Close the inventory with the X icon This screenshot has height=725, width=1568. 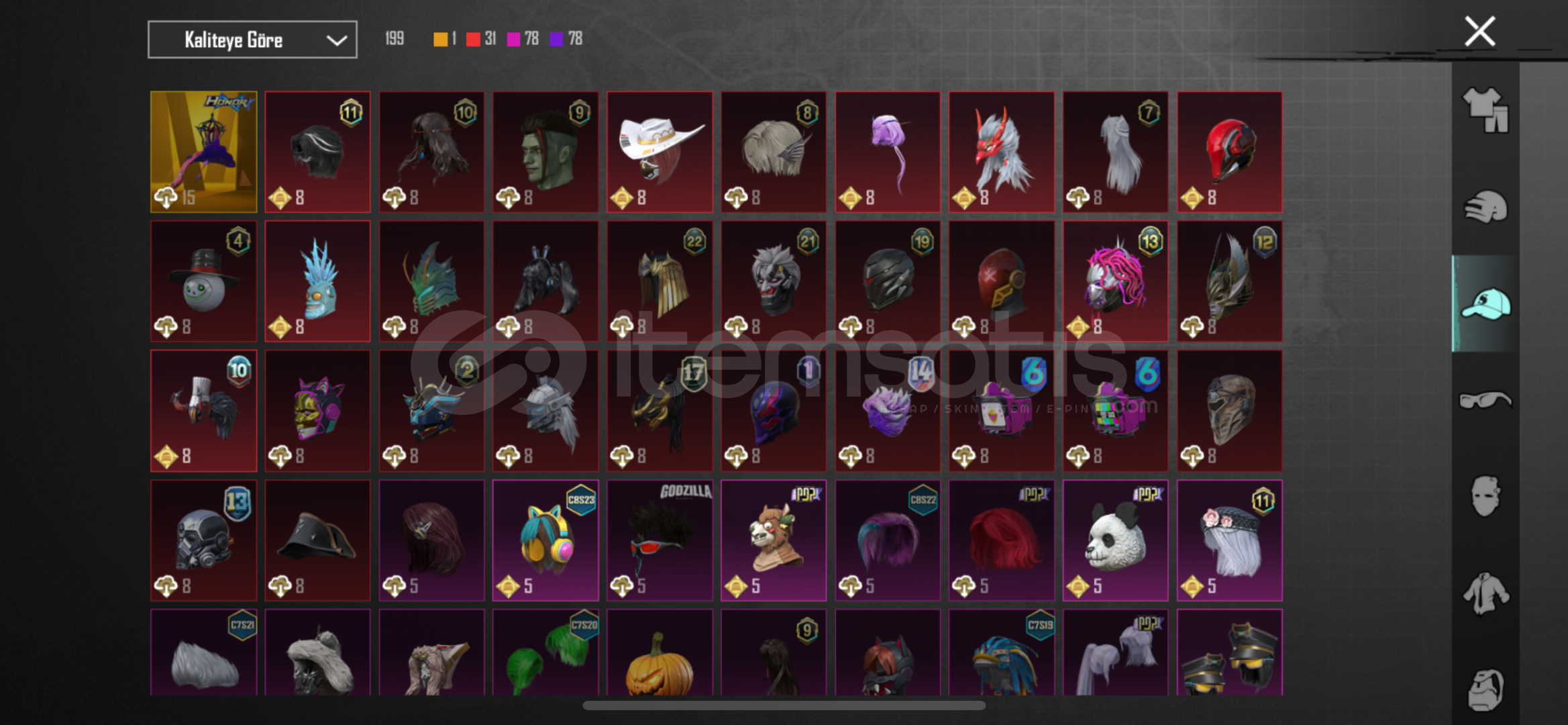click(1479, 32)
